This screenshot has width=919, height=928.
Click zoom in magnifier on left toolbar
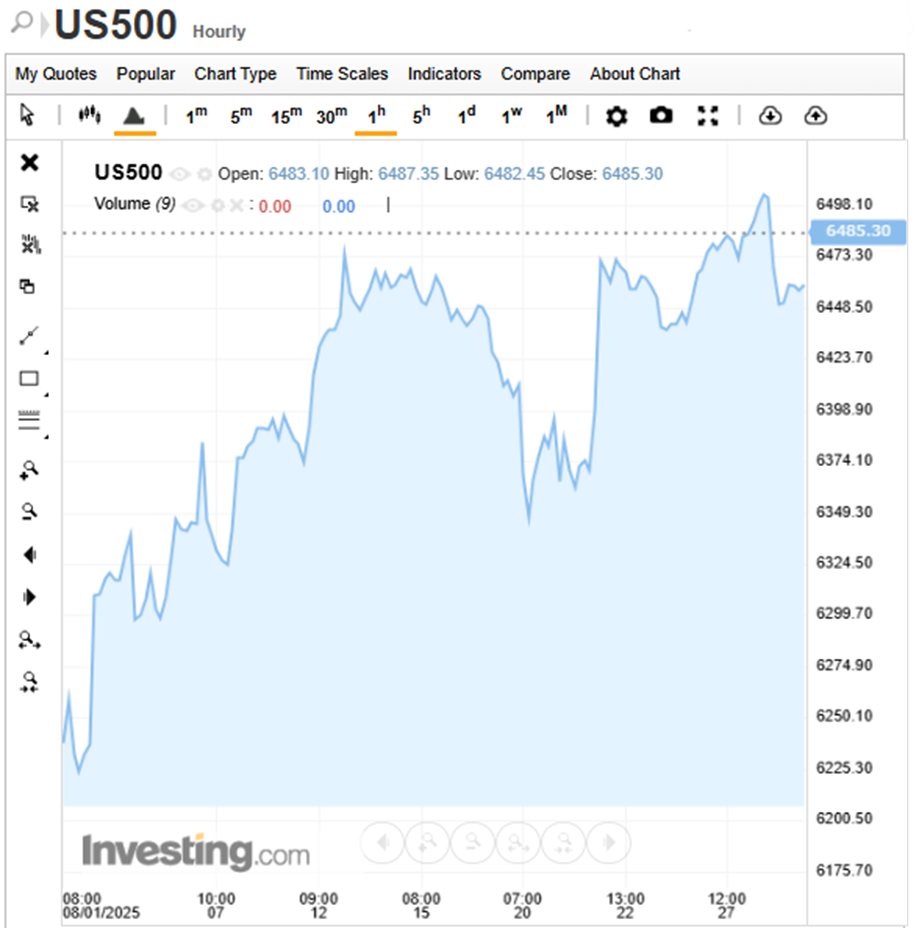29,469
